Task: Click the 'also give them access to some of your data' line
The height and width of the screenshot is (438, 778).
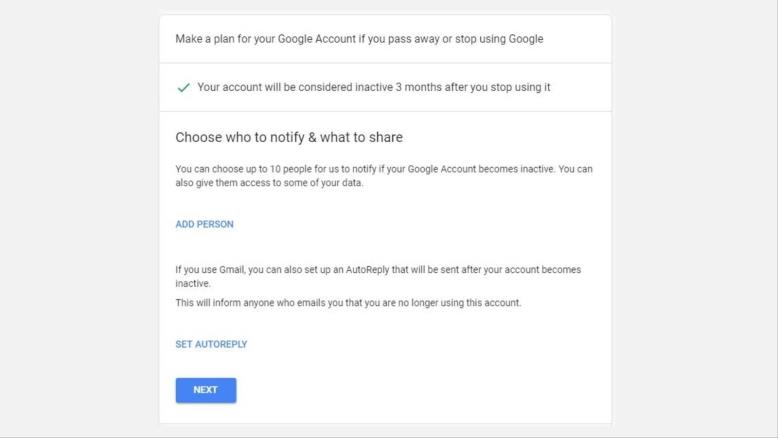Action: (269, 183)
